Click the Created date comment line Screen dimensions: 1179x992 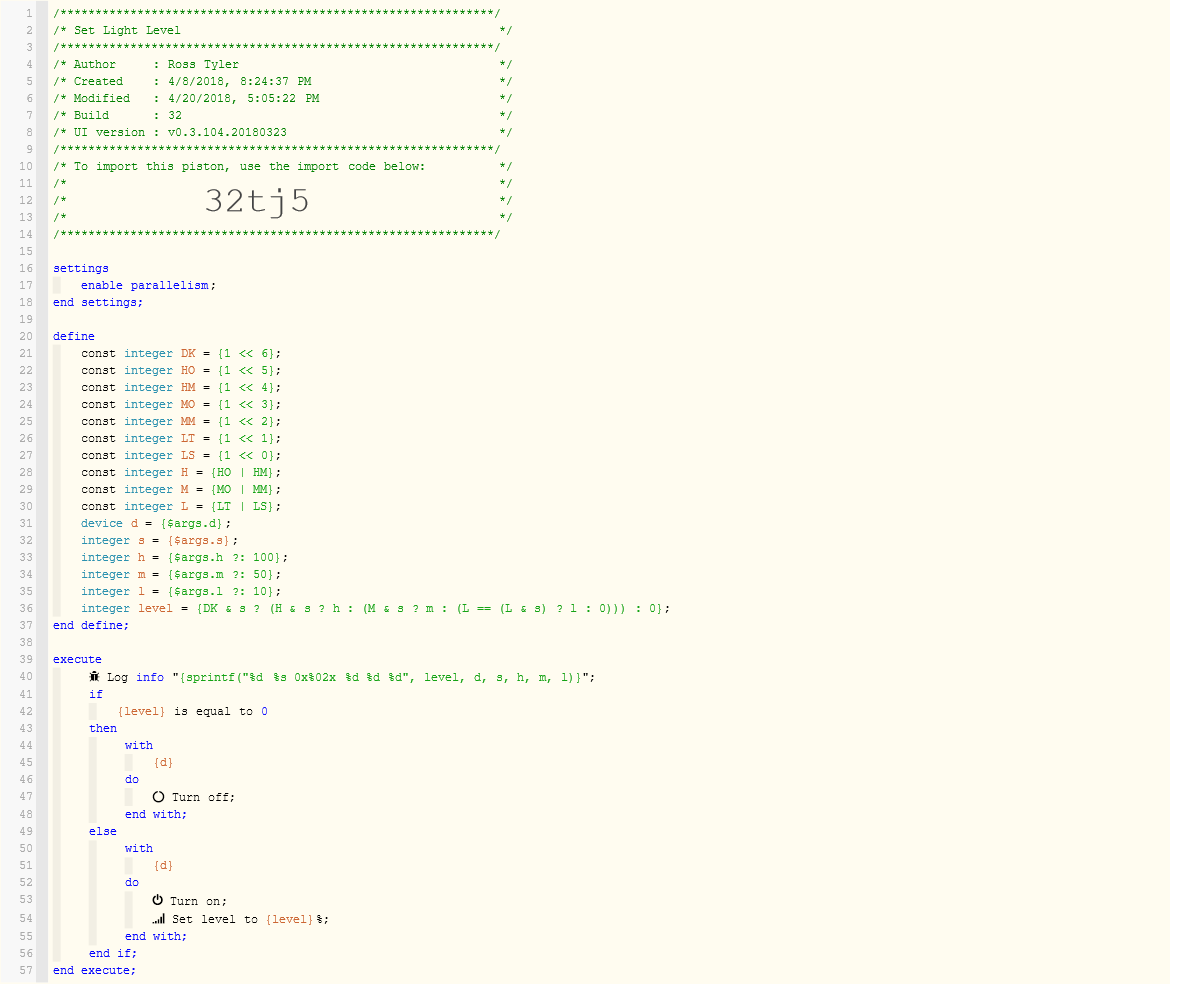(282, 81)
